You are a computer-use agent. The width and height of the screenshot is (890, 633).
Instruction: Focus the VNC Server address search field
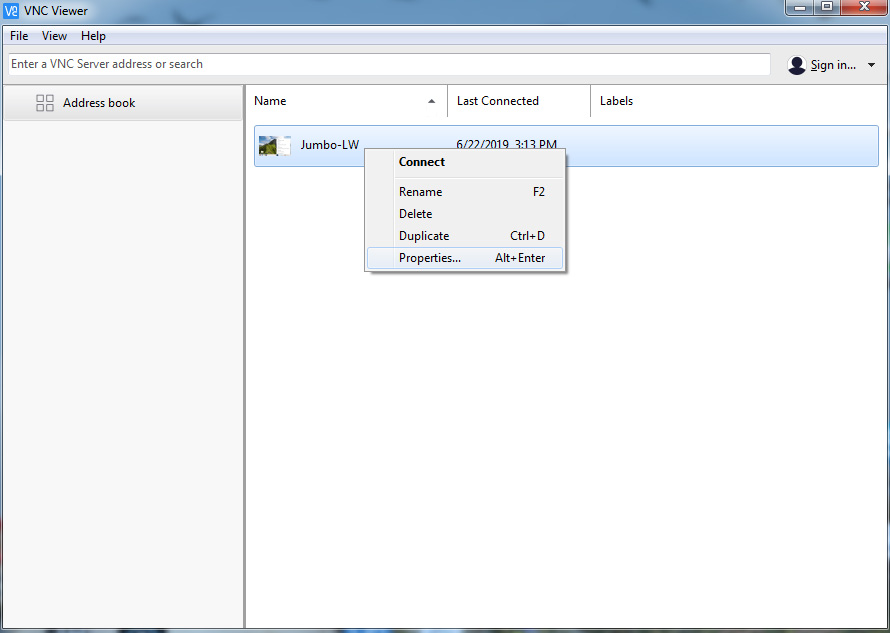pos(388,64)
